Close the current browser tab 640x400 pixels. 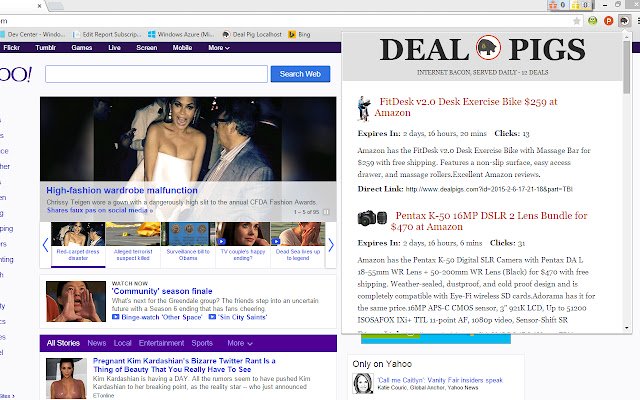[39, 6]
